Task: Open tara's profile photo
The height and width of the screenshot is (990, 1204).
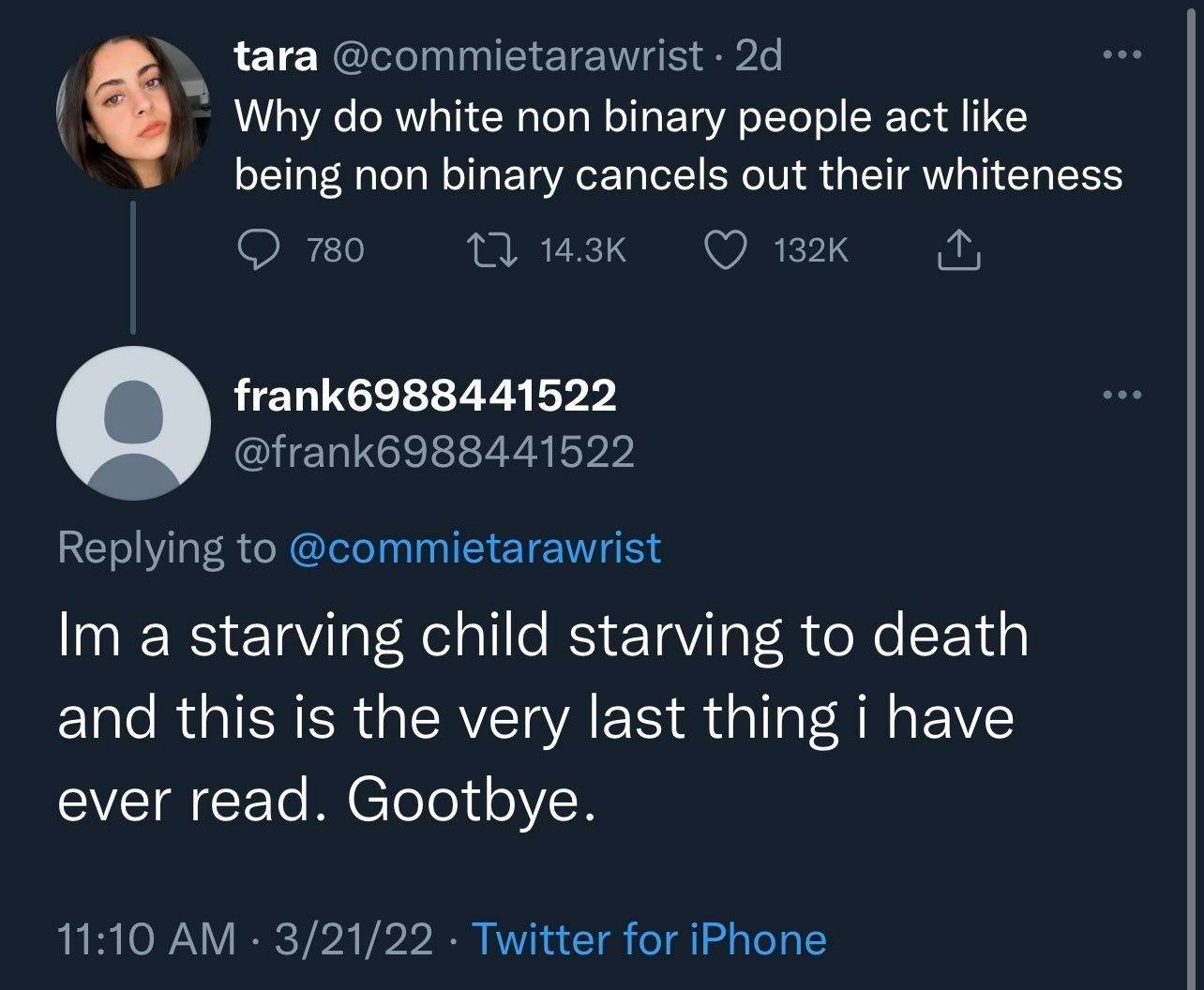Action: [132, 112]
